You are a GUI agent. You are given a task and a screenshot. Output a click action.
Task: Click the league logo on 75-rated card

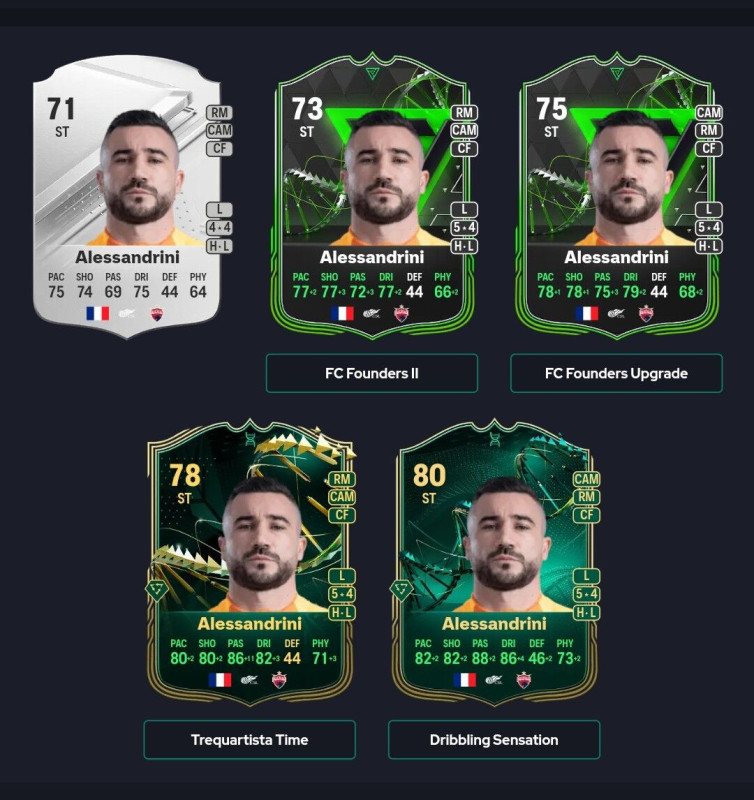616,313
